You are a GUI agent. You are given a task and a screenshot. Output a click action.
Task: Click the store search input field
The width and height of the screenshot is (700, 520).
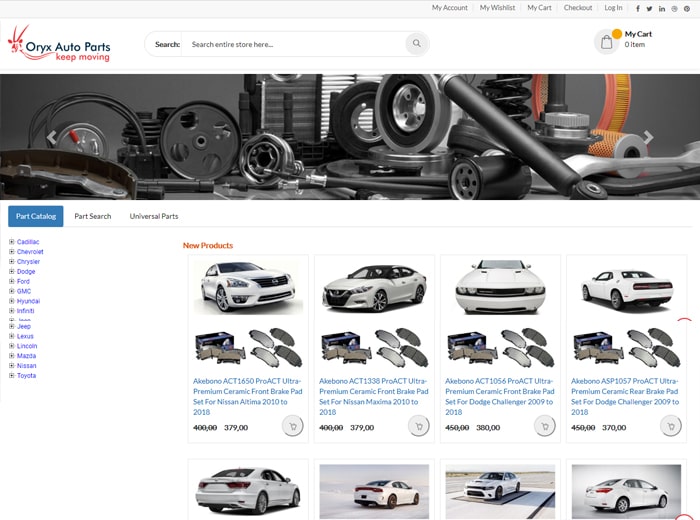click(293, 44)
